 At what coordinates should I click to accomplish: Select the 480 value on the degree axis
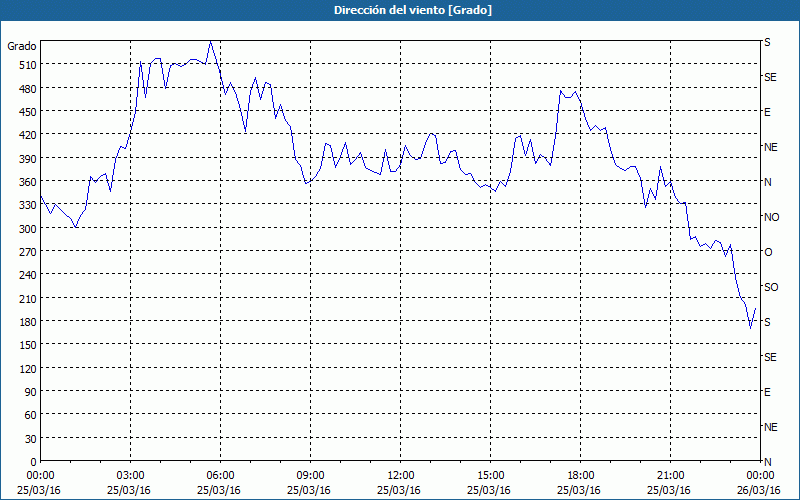28,88
